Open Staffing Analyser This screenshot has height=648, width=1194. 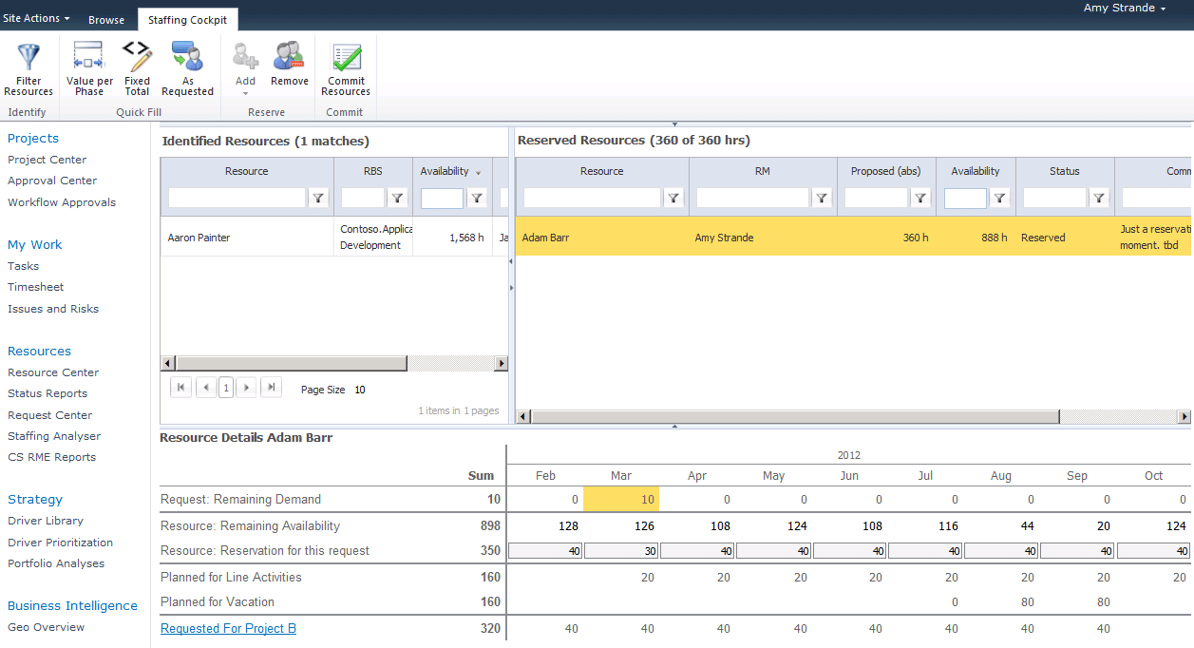[54, 436]
